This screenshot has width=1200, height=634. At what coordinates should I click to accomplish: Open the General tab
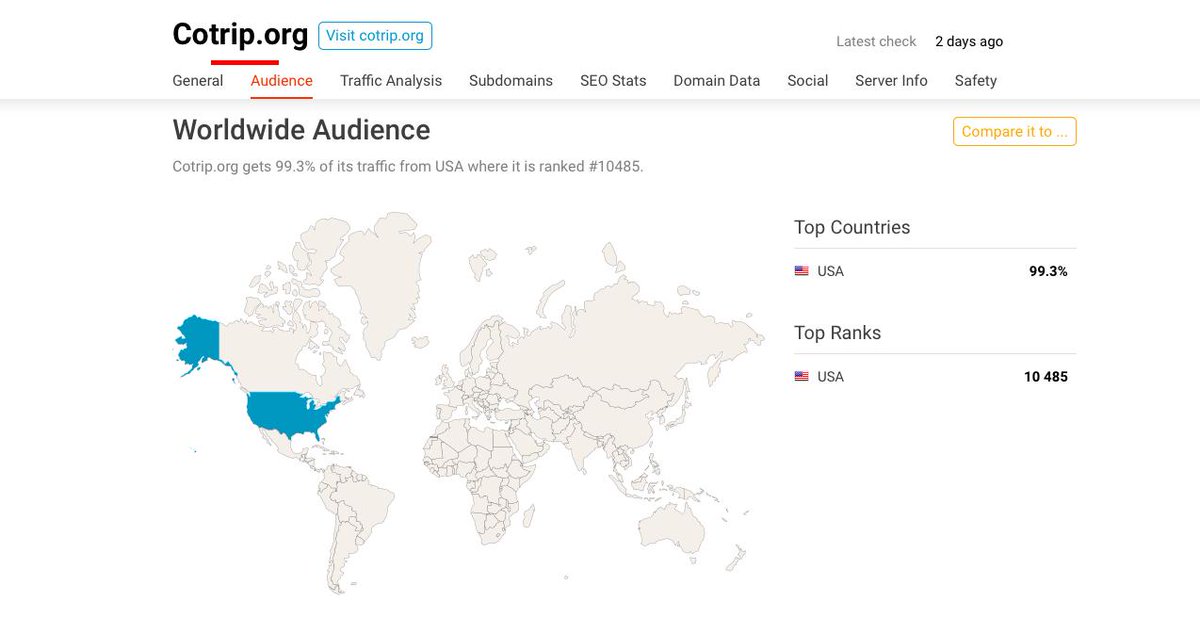tap(198, 81)
